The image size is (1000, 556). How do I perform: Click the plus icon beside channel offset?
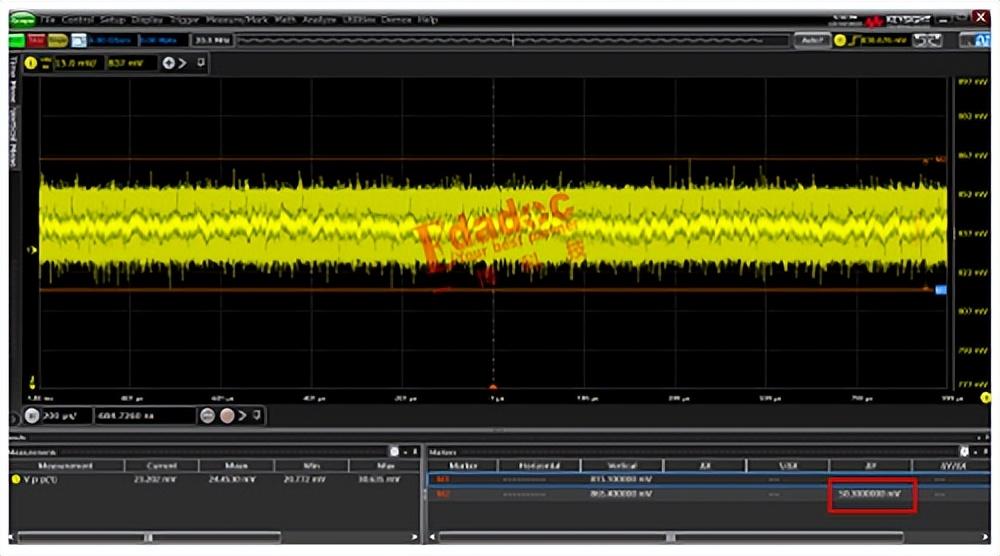(169, 63)
